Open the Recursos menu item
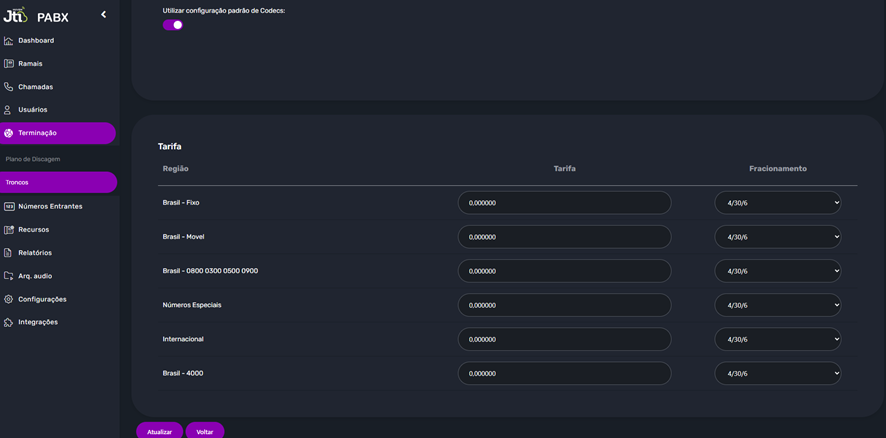 [33, 230]
